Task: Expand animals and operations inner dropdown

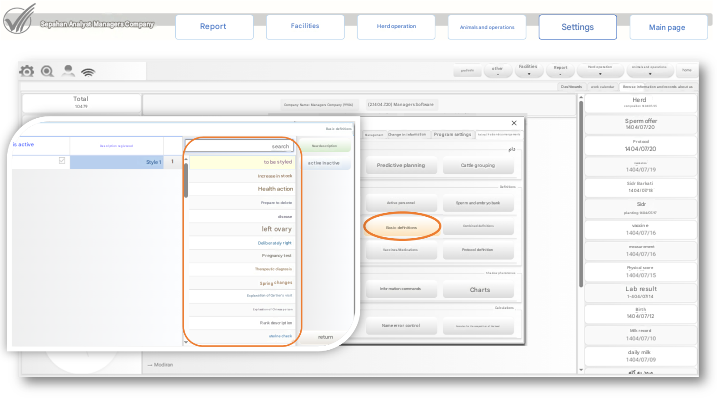Action: coord(649,70)
